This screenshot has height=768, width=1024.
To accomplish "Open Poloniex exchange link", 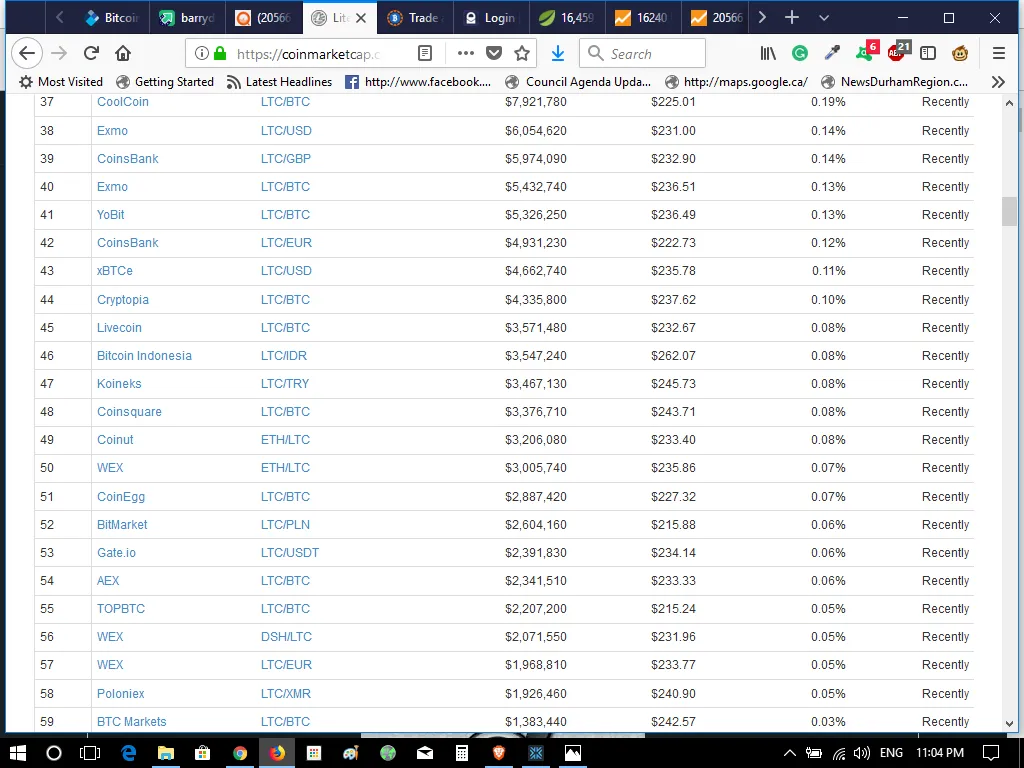I will click(121, 694).
